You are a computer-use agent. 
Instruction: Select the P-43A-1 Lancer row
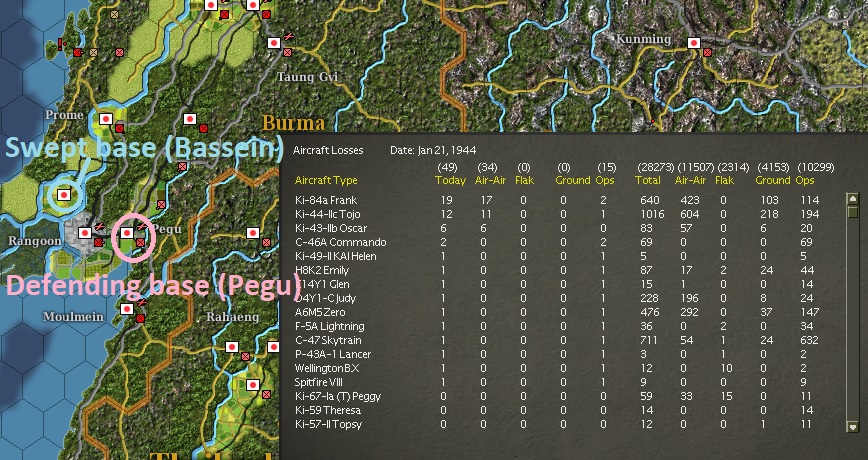point(557,354)
